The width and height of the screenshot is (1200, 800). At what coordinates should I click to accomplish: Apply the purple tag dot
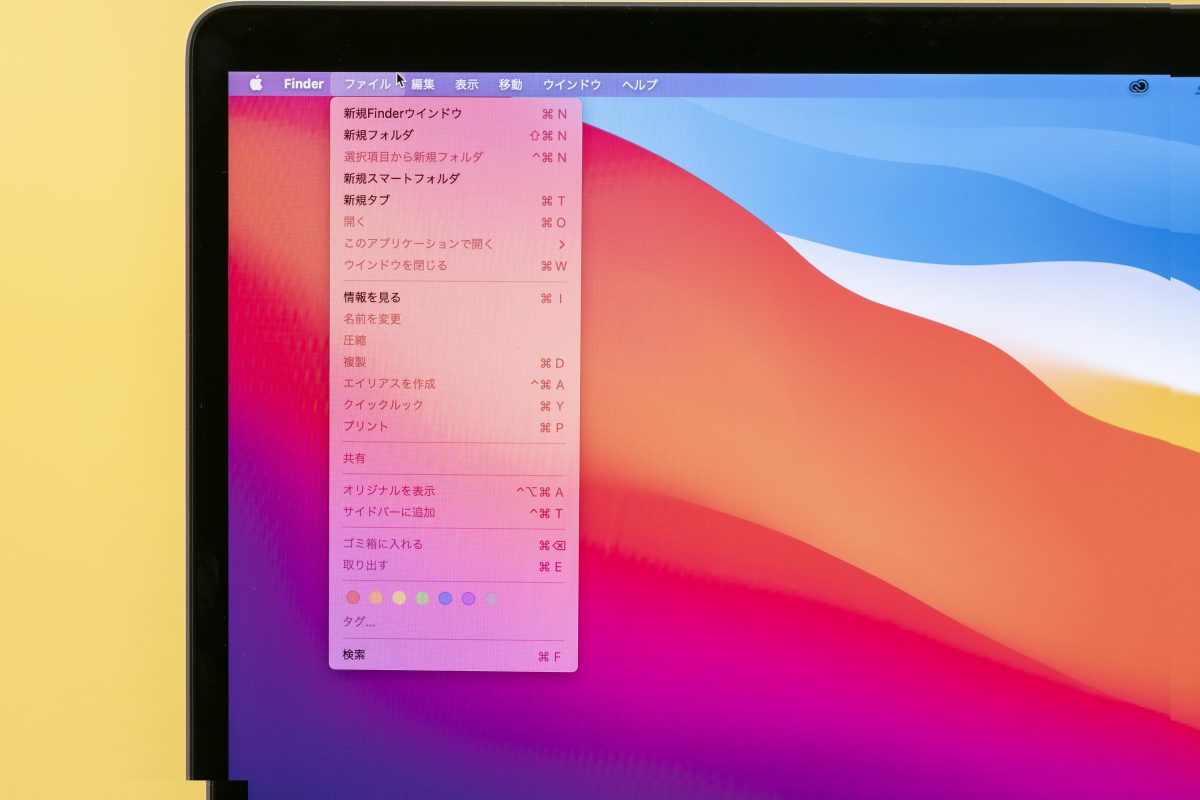tap(468, 598)
